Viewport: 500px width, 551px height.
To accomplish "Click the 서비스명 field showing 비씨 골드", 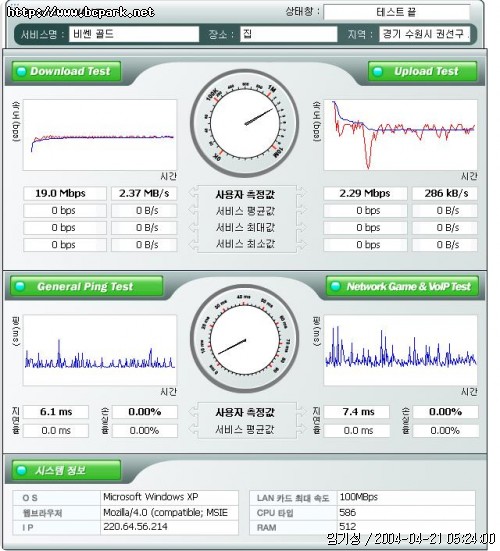I will [134, 34].
